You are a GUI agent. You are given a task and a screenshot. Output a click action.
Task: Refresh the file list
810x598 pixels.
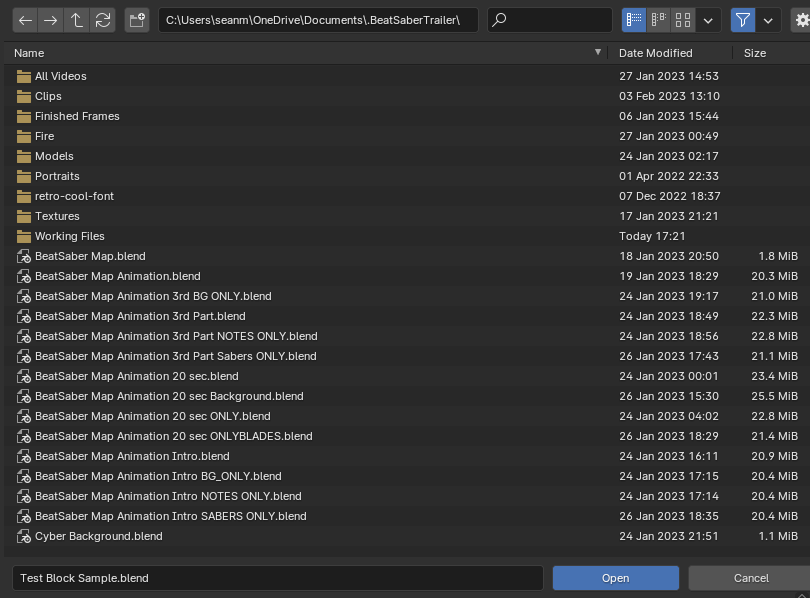pyautogui.click(x=102, y=20)
